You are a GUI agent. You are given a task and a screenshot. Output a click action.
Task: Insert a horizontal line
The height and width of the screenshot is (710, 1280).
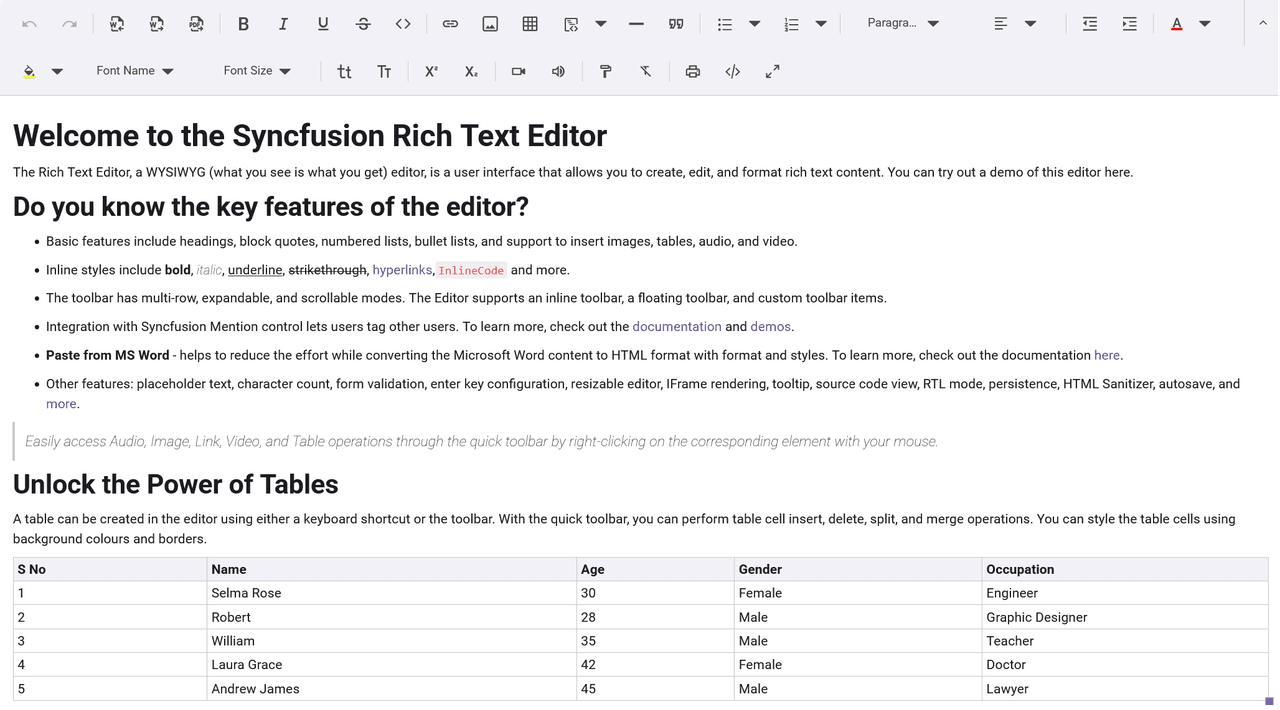(x=636, y=23)
